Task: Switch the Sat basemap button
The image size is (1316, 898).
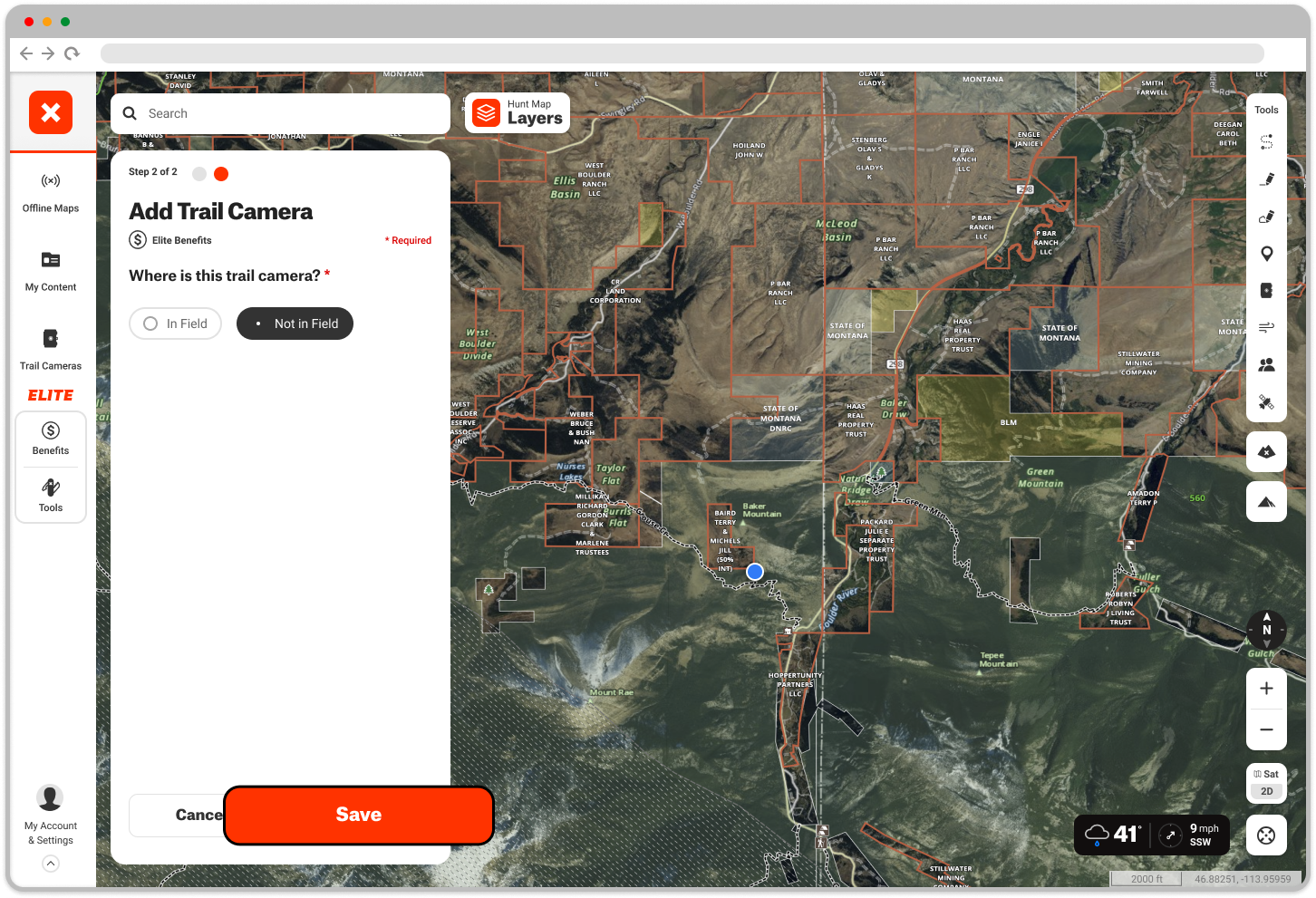Action: click(1266, 774)
